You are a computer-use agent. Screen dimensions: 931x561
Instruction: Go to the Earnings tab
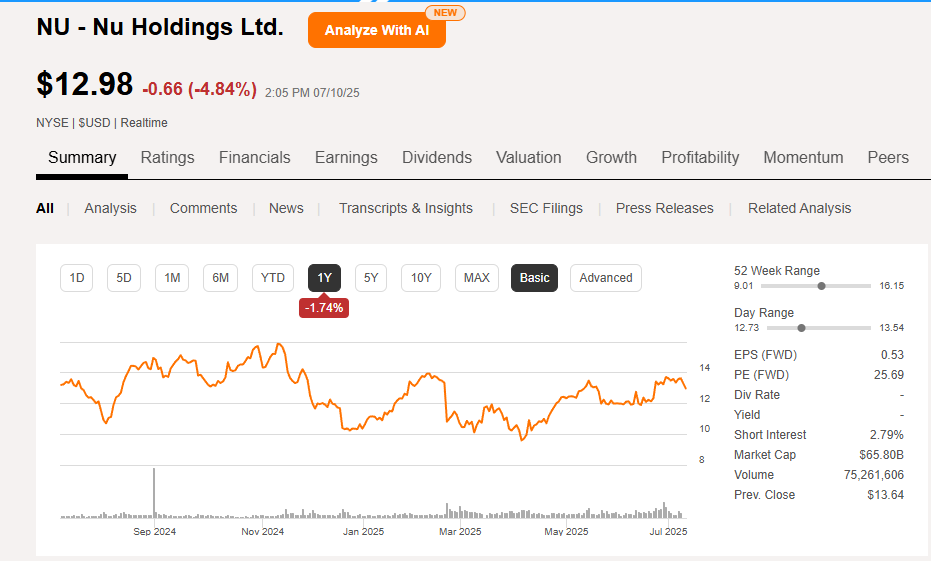point(346,157)
